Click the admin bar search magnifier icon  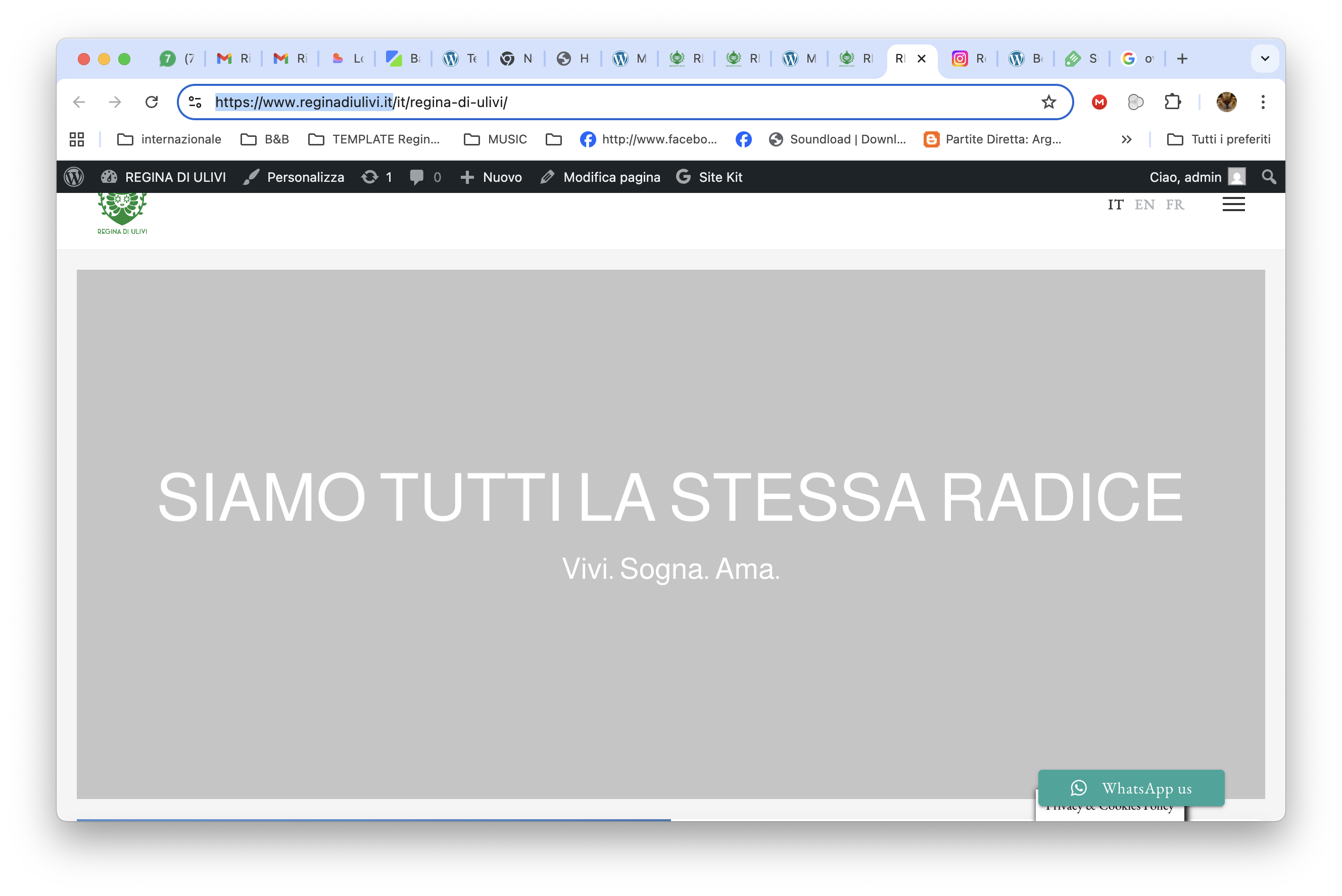[1269, 177]
